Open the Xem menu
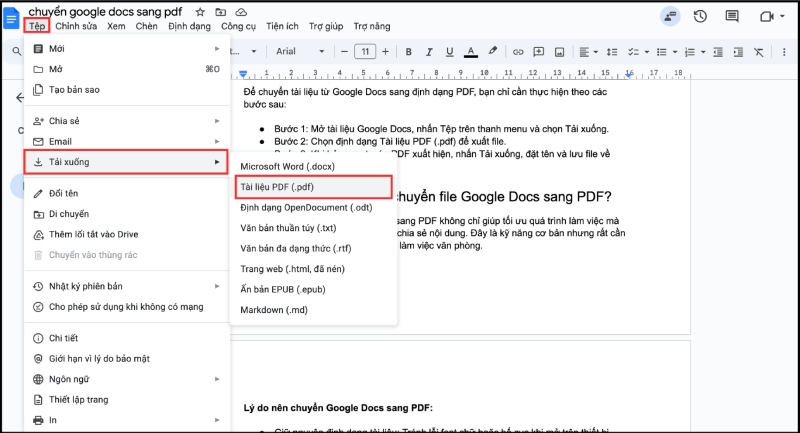This screenshot has width=800, height=433. point(116,26)
